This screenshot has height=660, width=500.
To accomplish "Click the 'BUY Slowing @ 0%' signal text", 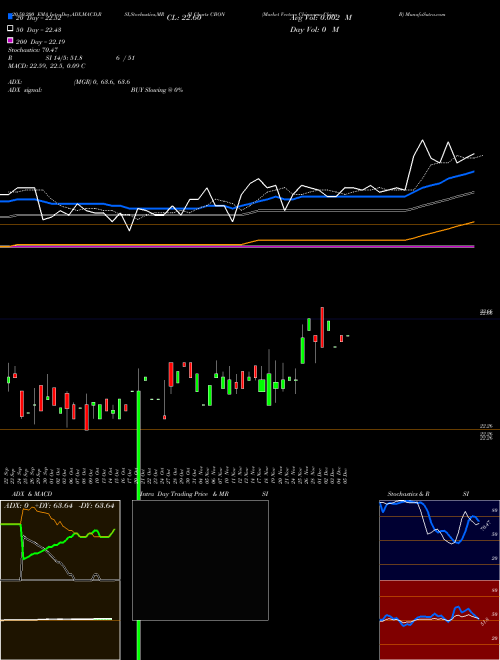I will [157, 90].
